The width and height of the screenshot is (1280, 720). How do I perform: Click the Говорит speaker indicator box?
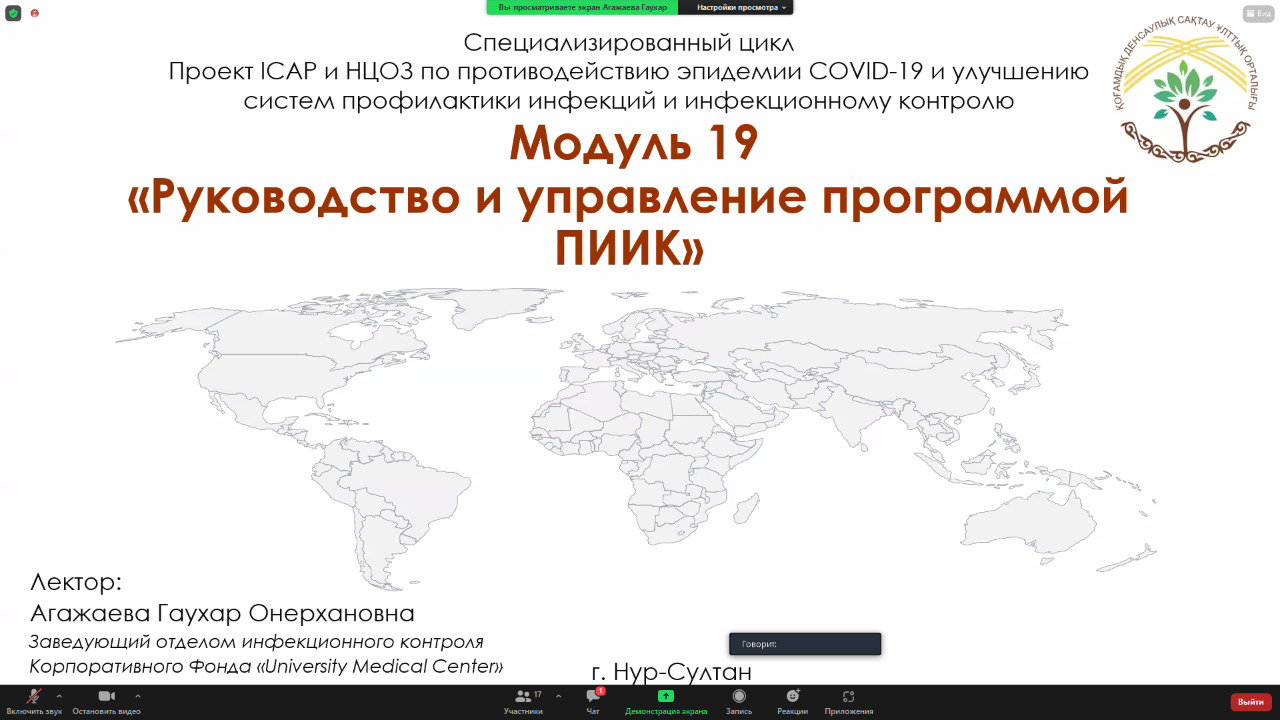[805, 644]
